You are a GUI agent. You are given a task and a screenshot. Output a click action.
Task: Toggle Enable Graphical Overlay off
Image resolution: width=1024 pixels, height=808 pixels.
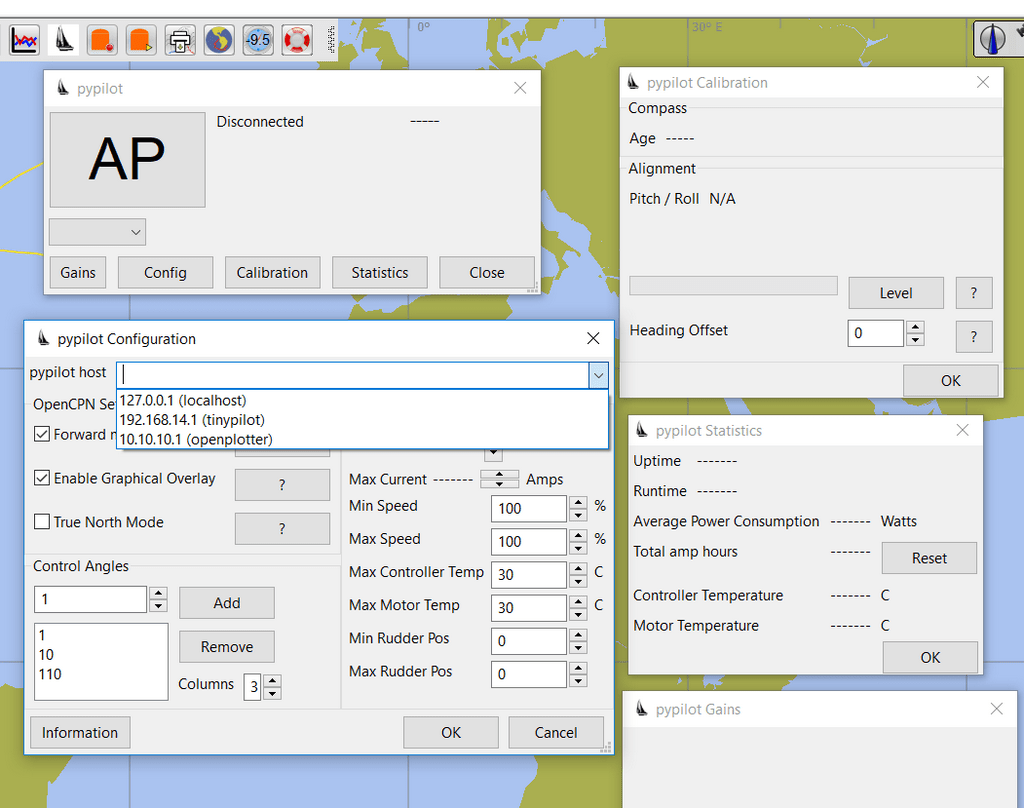[x=41, y=478]
